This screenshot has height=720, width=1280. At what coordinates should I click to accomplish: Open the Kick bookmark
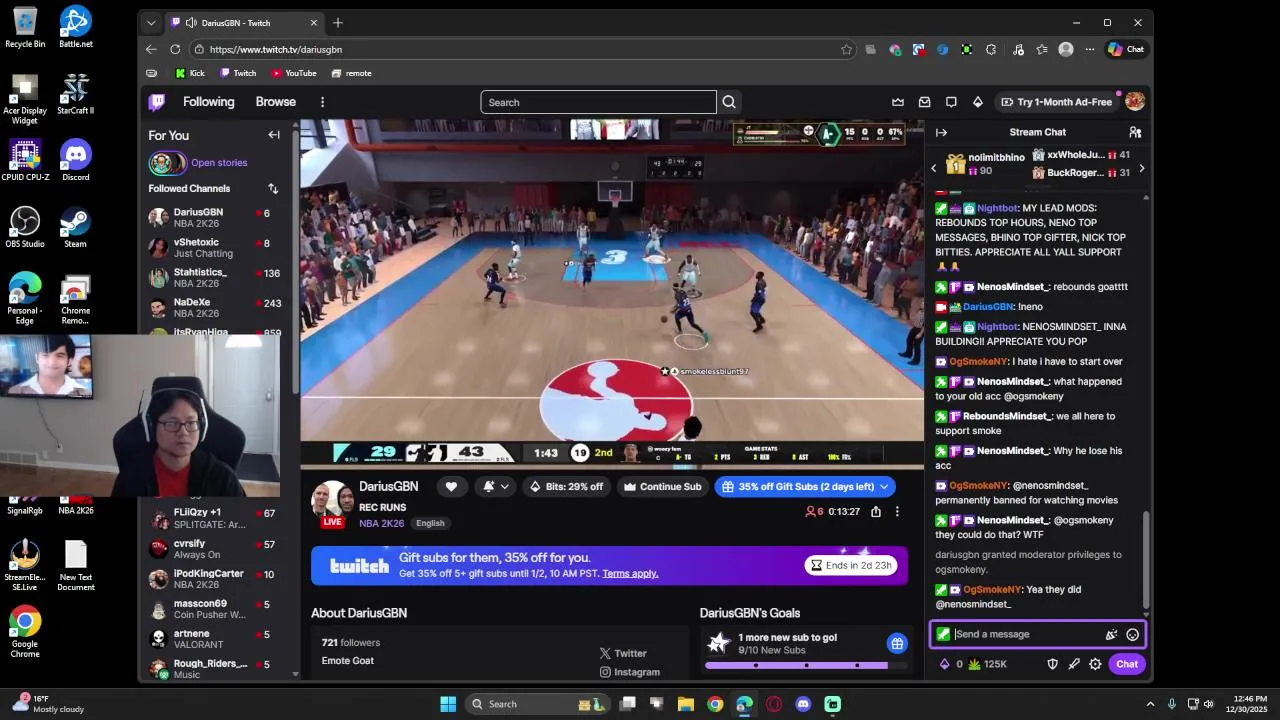pyautogui.click(x=190, y=73)
